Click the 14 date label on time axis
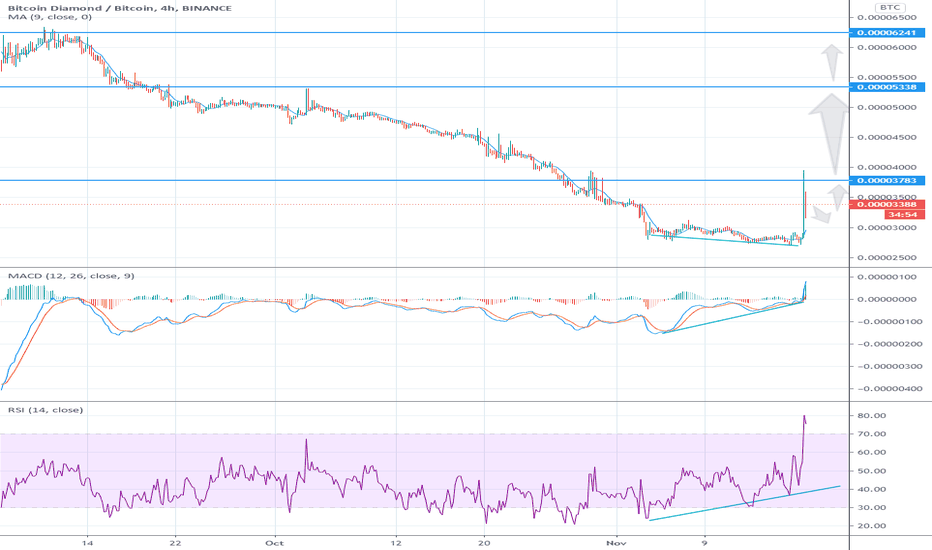 tap(87, 543)
